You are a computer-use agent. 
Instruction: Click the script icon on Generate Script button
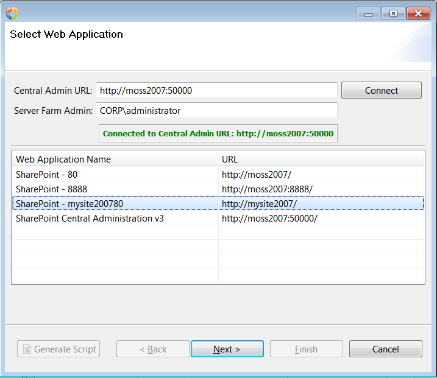[27, 349]
